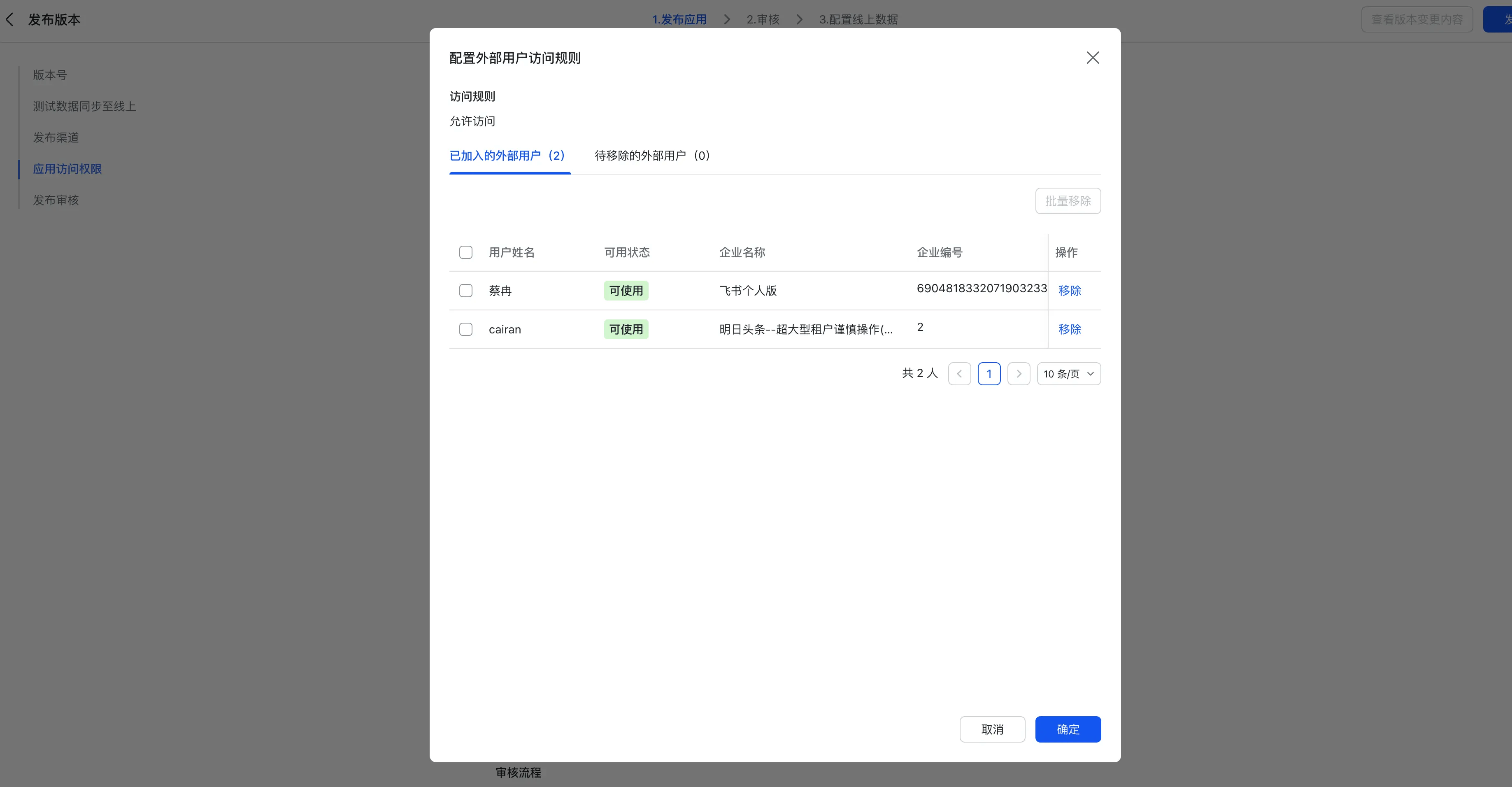Screen dimensions: 1512x787
Task: Confirm with the 确定 button
Action: coord(1068,729)
